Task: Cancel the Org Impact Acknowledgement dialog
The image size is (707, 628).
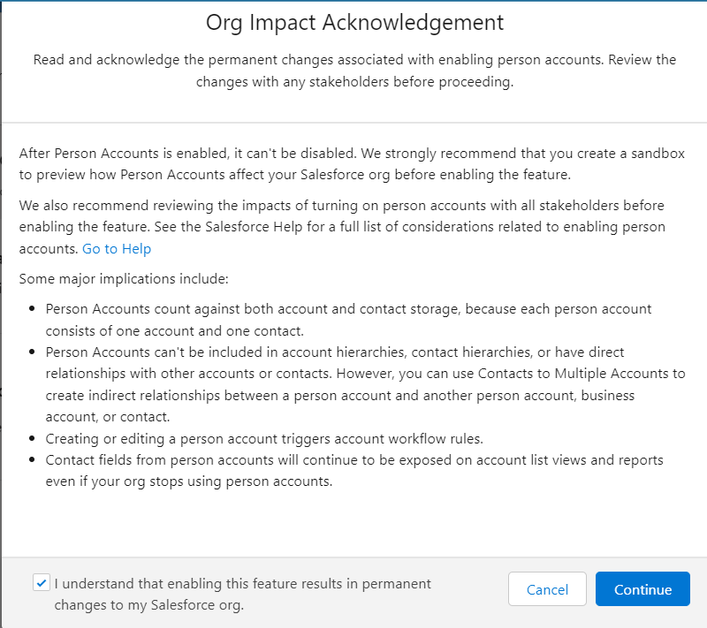Action: [547, 589]
